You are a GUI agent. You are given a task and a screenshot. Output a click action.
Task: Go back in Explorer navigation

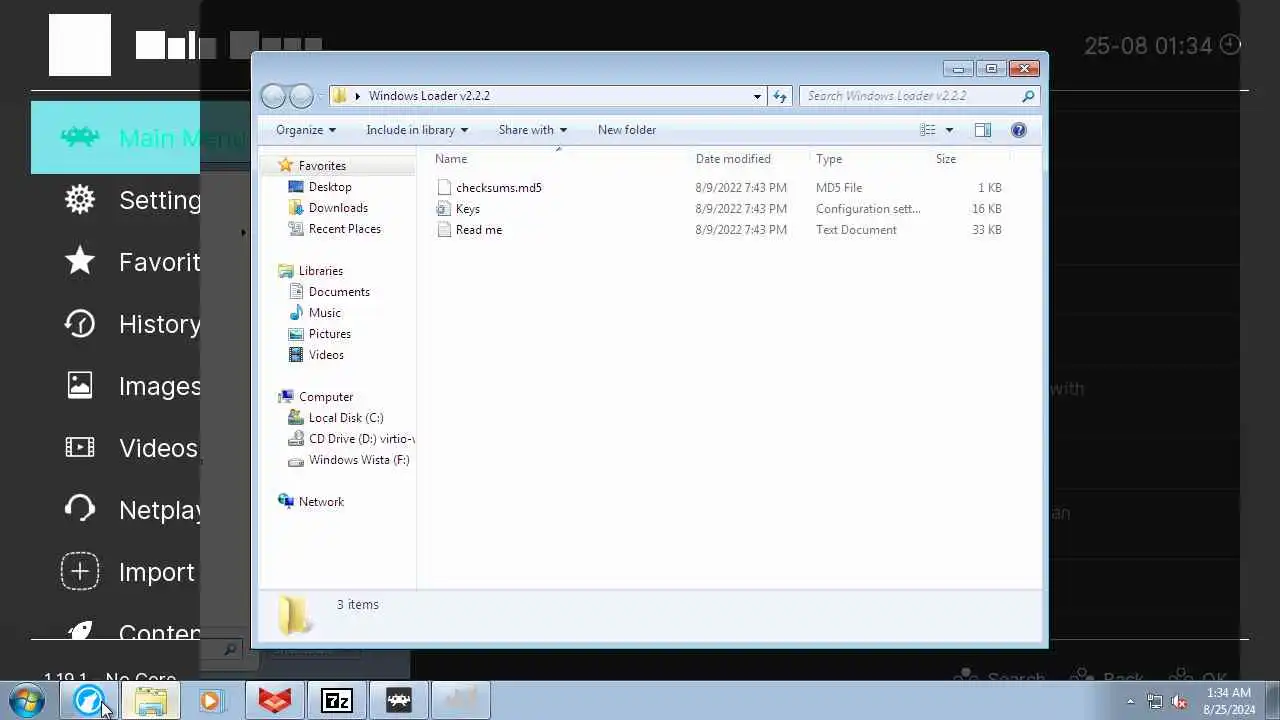click(x=274, y=96)
